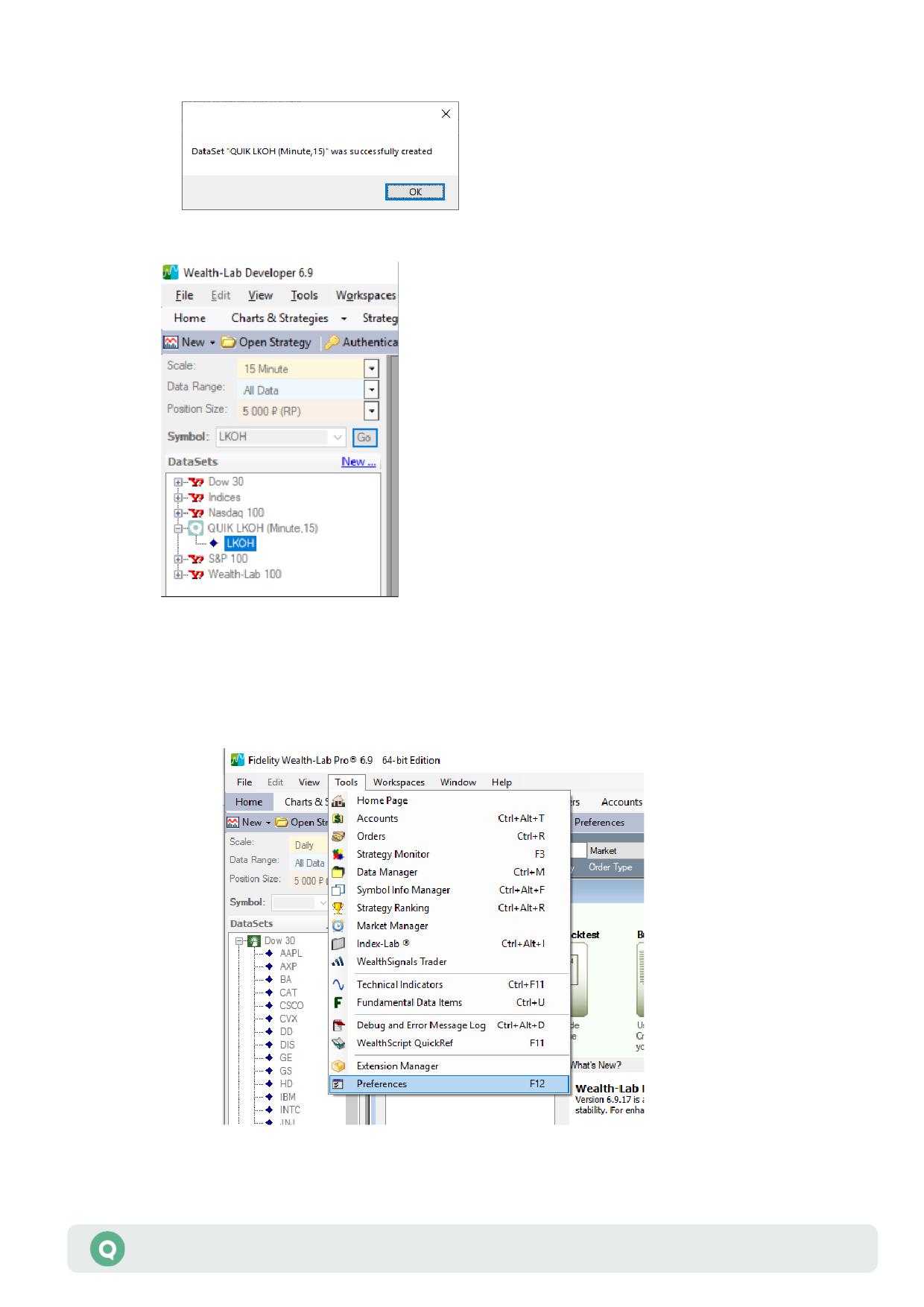Image resolution: width=924 pixels, height=1307 pixels.
Task: Click the Orders icon in Tools menu
Action: pyautogui.click(x=338, y=836)
